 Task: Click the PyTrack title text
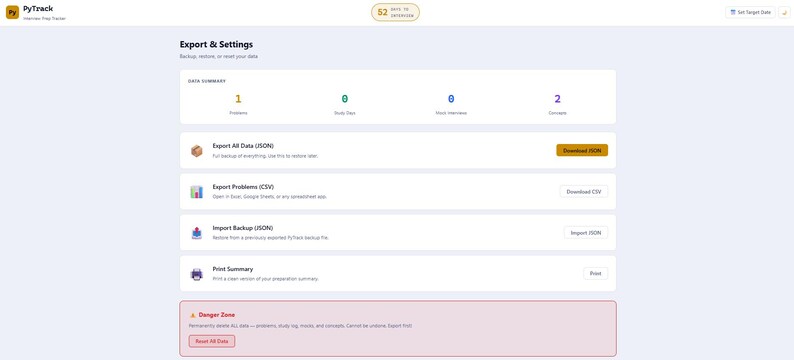[38, 9]
